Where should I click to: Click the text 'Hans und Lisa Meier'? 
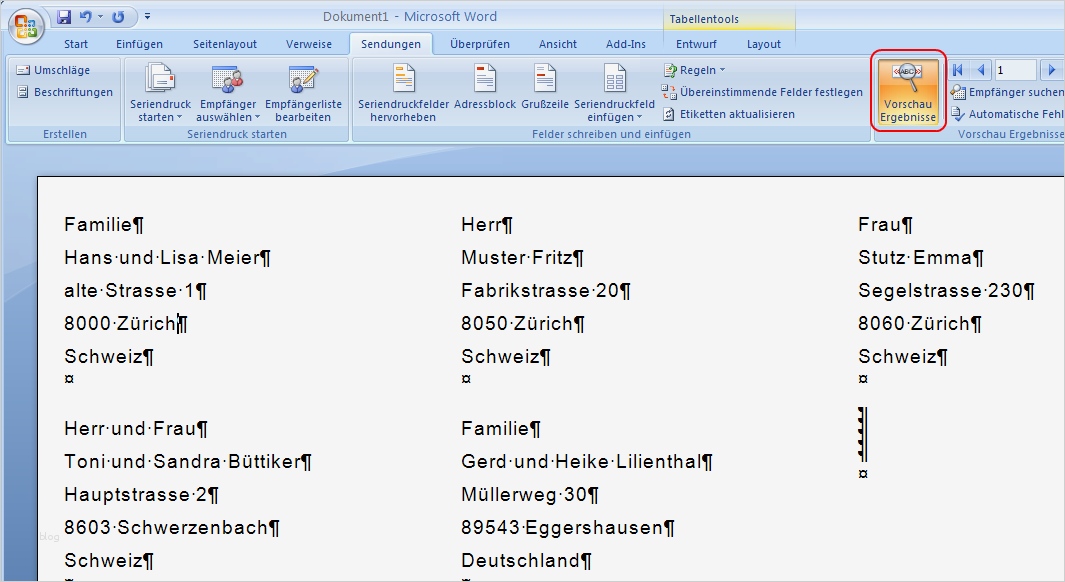click(162, 258)
